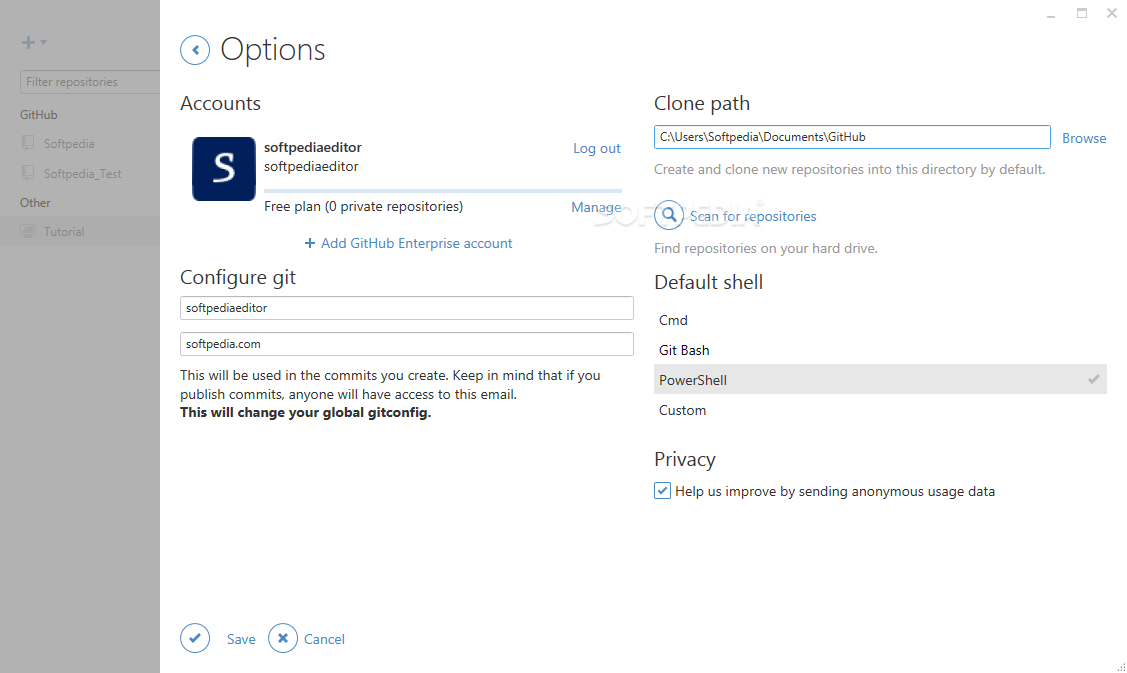
Task: Edit the git email field softpedia.com
Action: 407,344
